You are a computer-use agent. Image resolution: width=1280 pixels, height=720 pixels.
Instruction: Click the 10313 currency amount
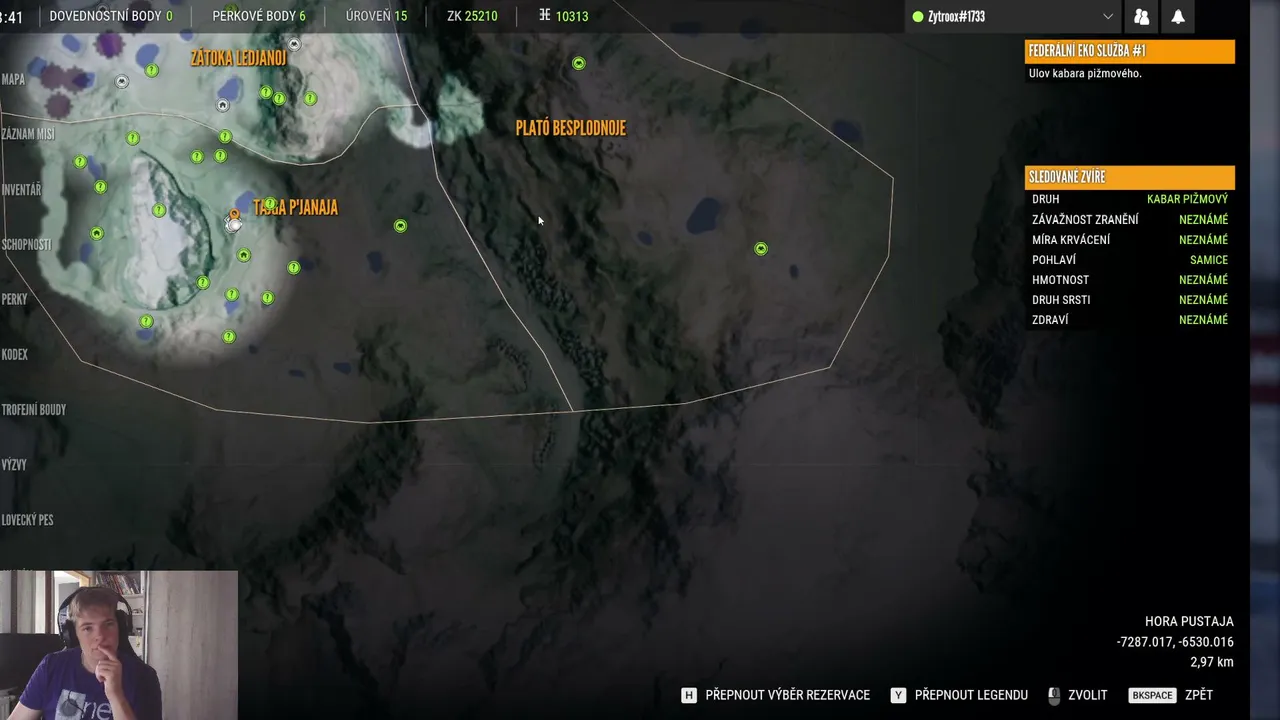pyautogui.click(x=572, y=16)
